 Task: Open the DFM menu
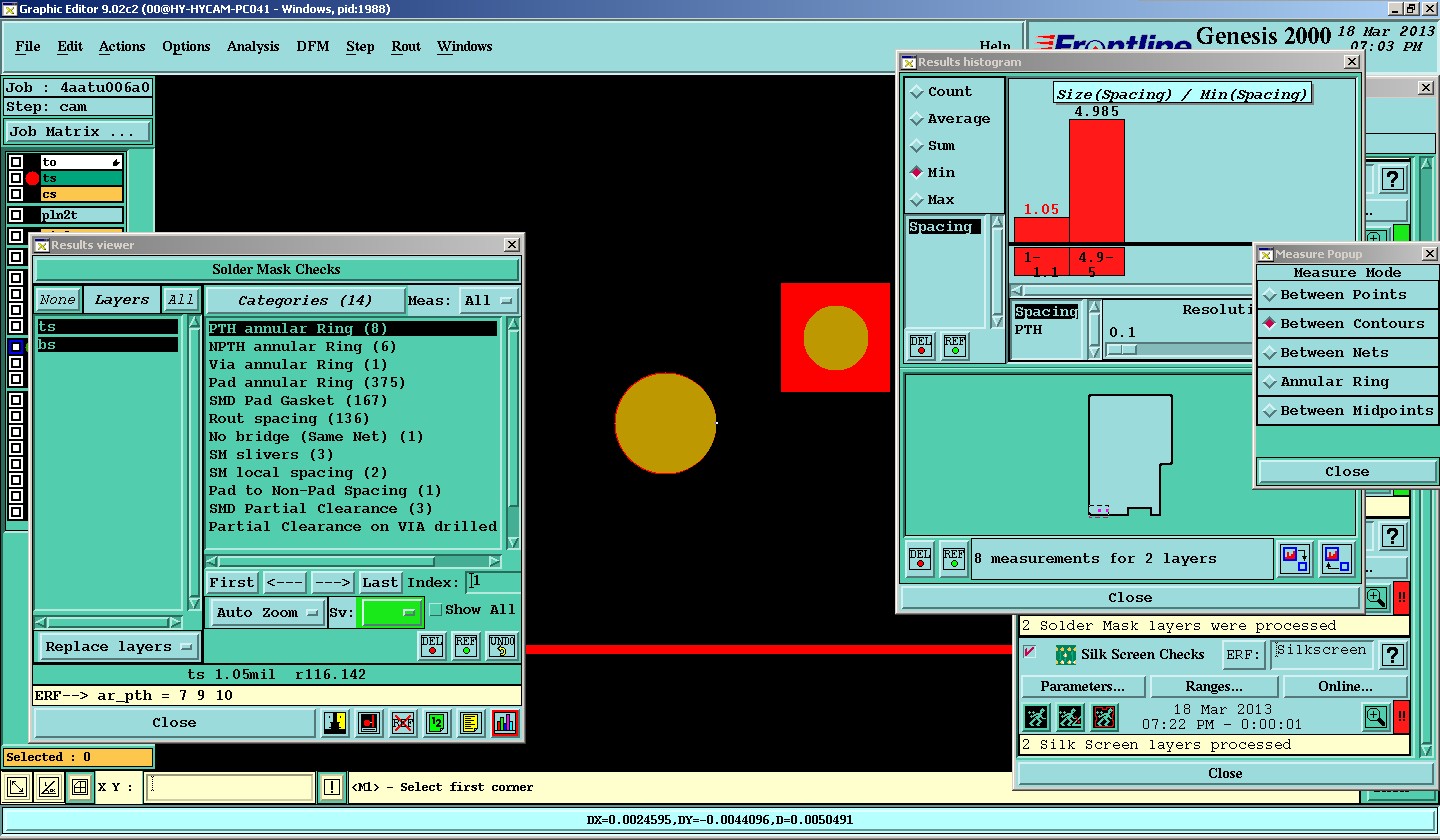(313, 46)
